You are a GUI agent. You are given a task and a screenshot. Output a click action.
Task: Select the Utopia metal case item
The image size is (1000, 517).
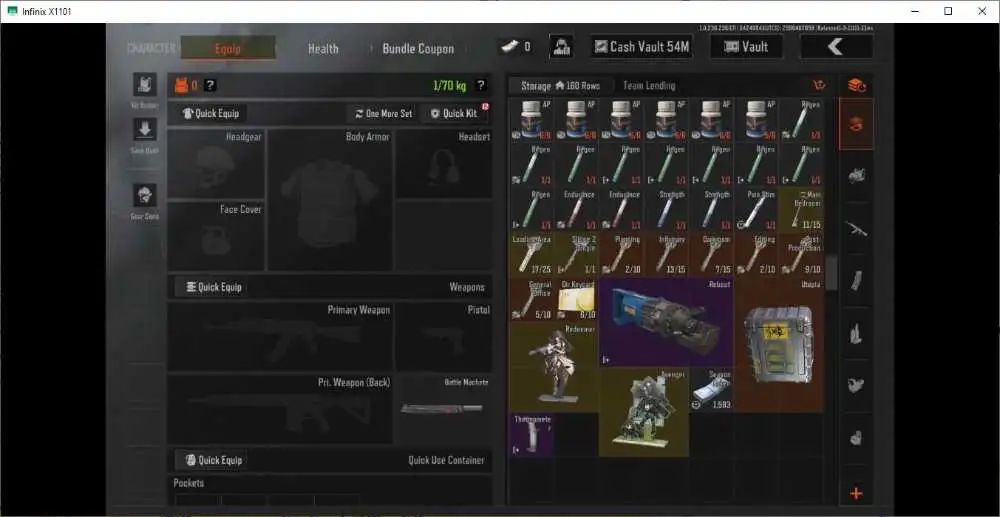click(779, 344)
